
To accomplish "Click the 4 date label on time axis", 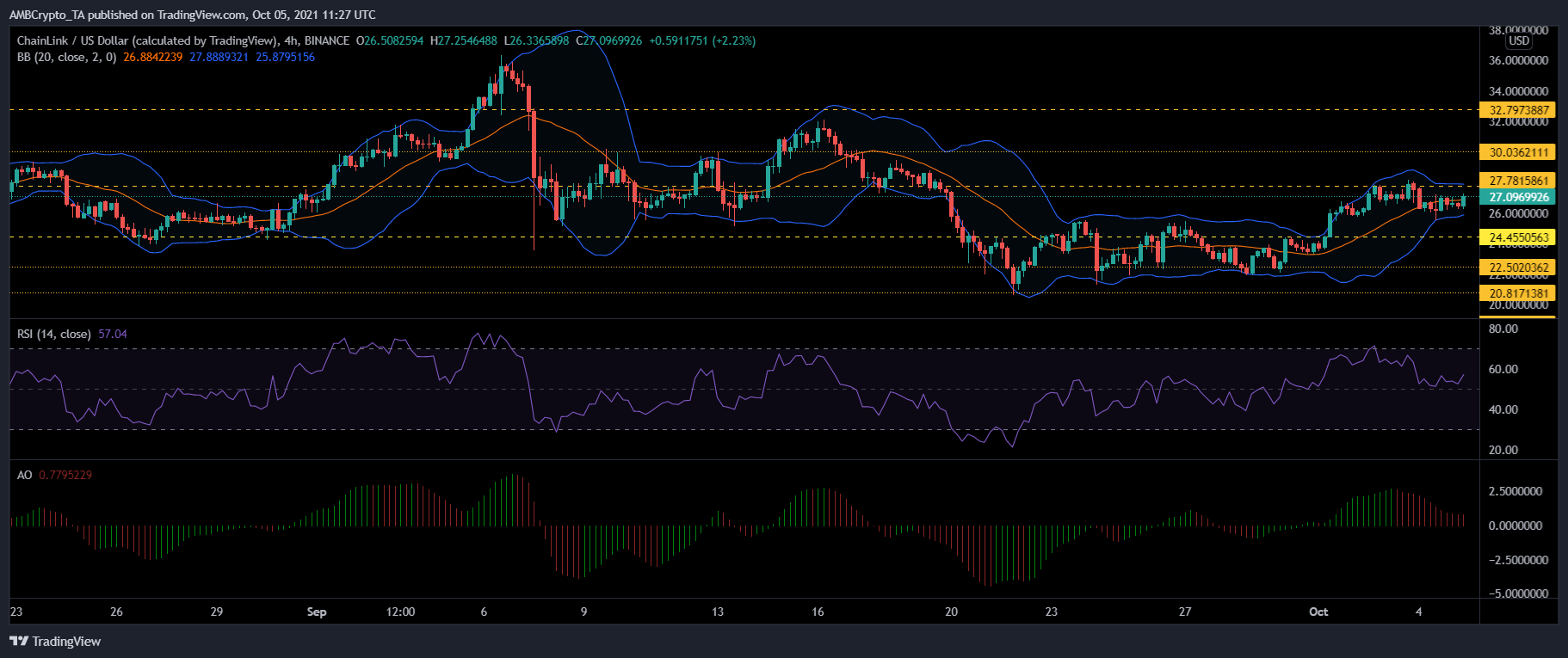I will point(1419,612).
